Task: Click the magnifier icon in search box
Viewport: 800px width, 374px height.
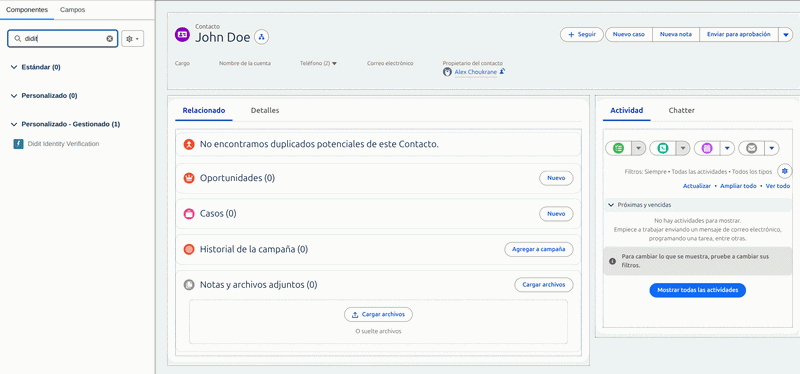Action: tap(18, 39)
